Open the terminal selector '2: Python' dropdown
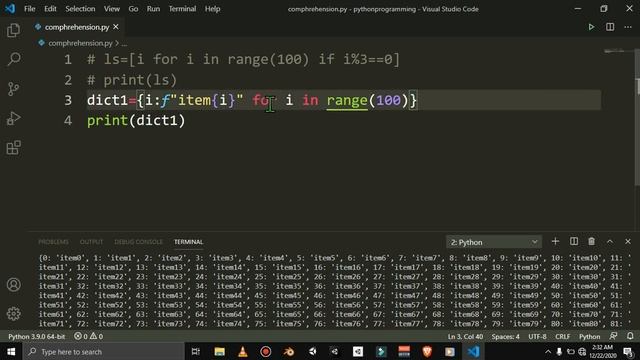 click(494, 242)
